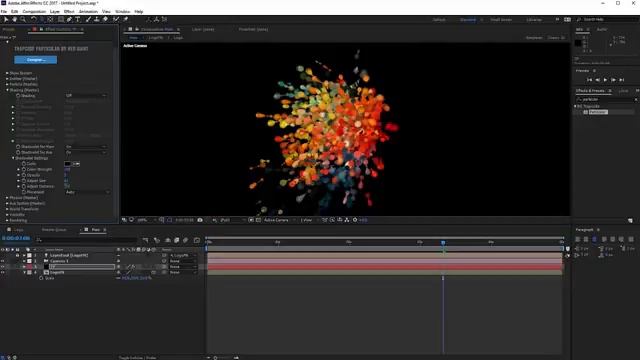
Task: Expand the Emitter (Master) group
Action: pyautogui.click(x=7, y=79)
